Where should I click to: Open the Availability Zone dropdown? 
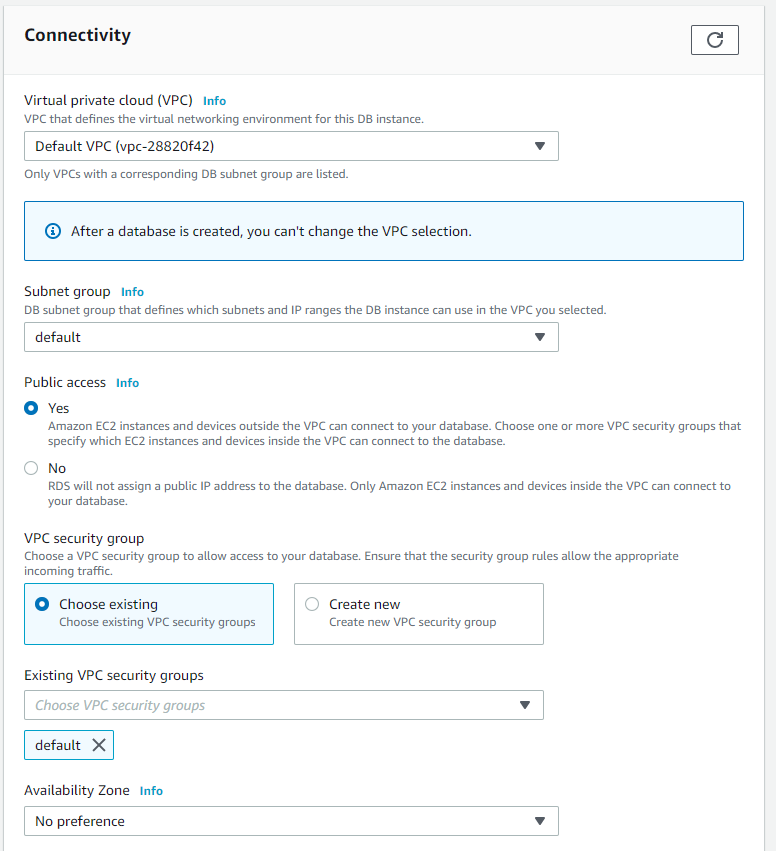click(x=540, y=821)
